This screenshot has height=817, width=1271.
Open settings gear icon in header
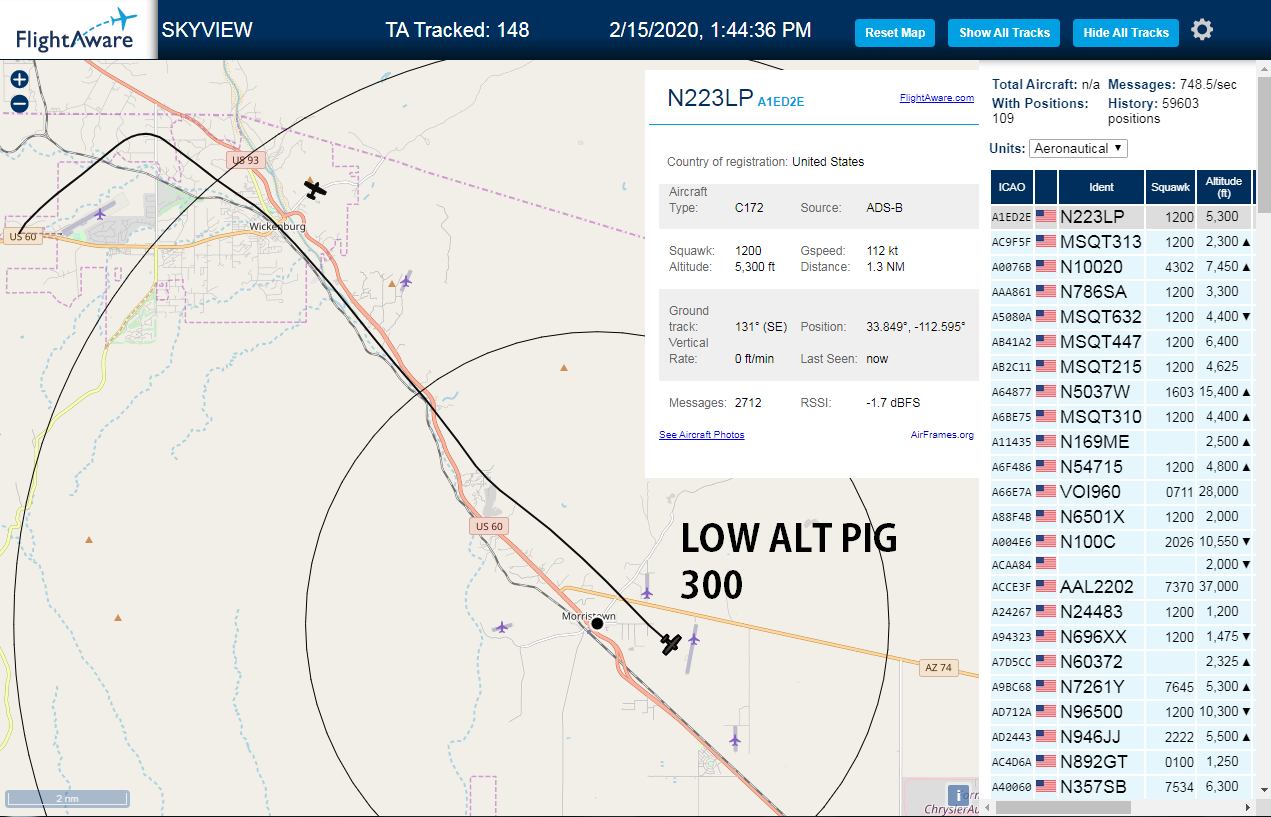coord(1202,30)
